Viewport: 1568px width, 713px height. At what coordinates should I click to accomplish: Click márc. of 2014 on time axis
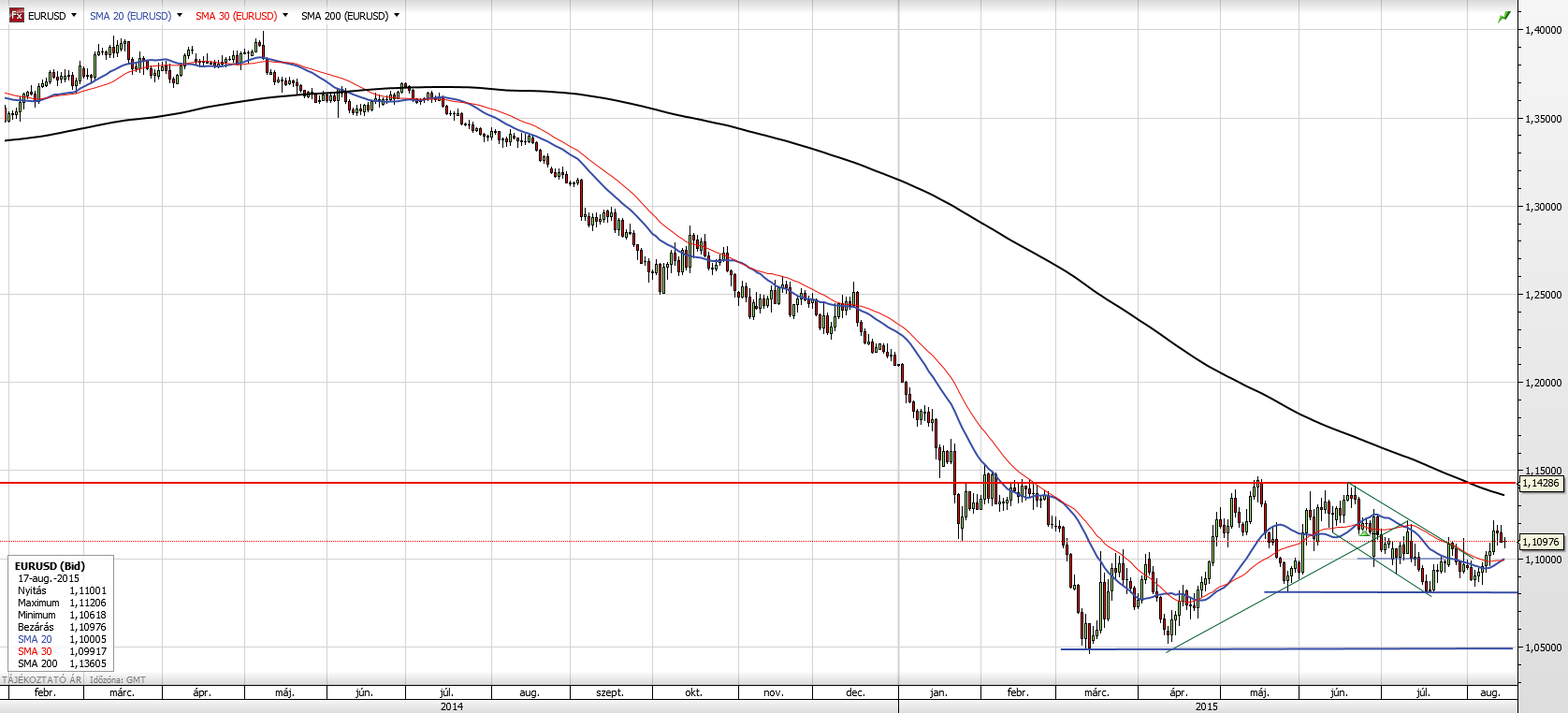tap(122, 692)
